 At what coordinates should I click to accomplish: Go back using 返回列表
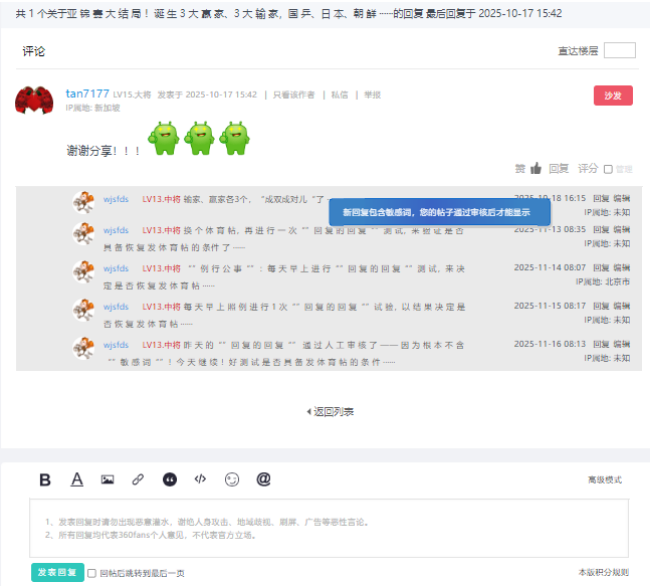pos(333,412)
